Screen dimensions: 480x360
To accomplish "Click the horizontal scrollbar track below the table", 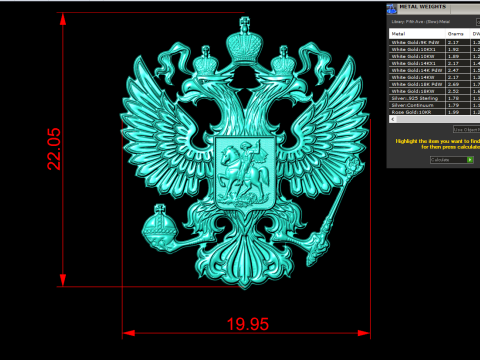I will [x=438, y=119].
